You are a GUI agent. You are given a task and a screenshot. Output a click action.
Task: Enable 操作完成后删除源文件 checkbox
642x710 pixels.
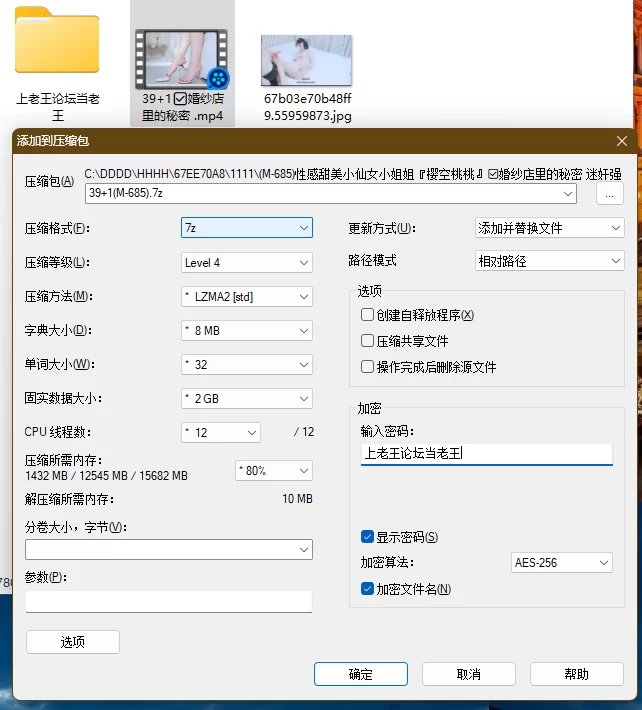tap(367, 366)
